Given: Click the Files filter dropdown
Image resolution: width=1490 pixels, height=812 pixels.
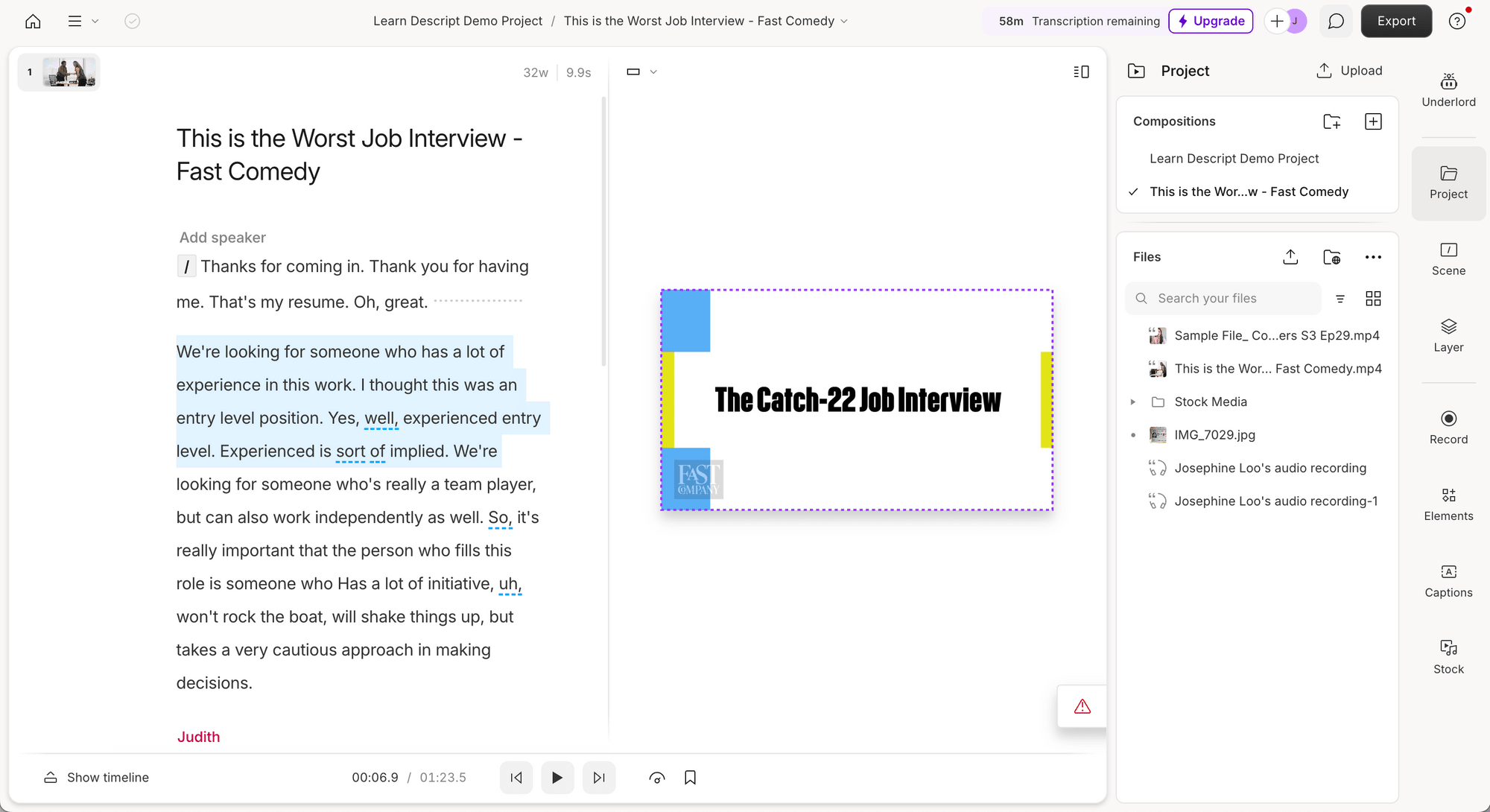Looking at the screenshot, I should coord(1340,298).
